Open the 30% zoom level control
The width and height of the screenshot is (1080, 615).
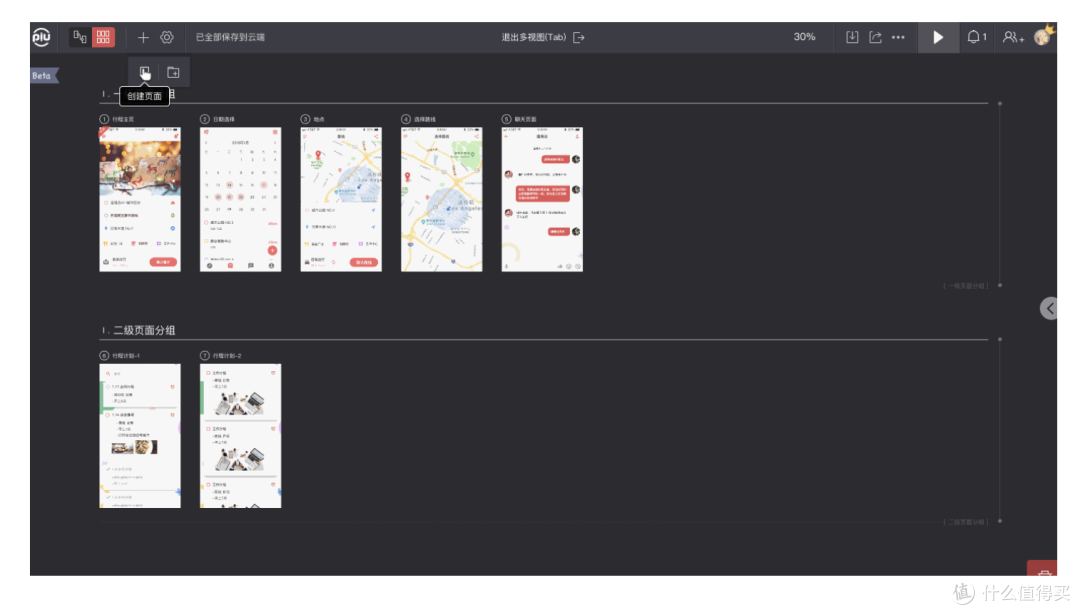(x=804, y=37)
